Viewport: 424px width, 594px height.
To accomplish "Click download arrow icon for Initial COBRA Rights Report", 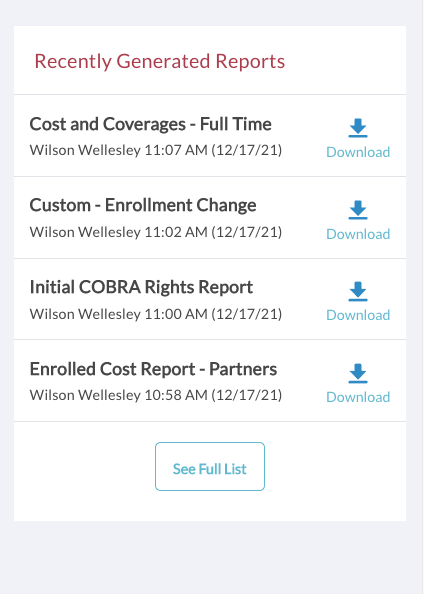I will point(358,291).
